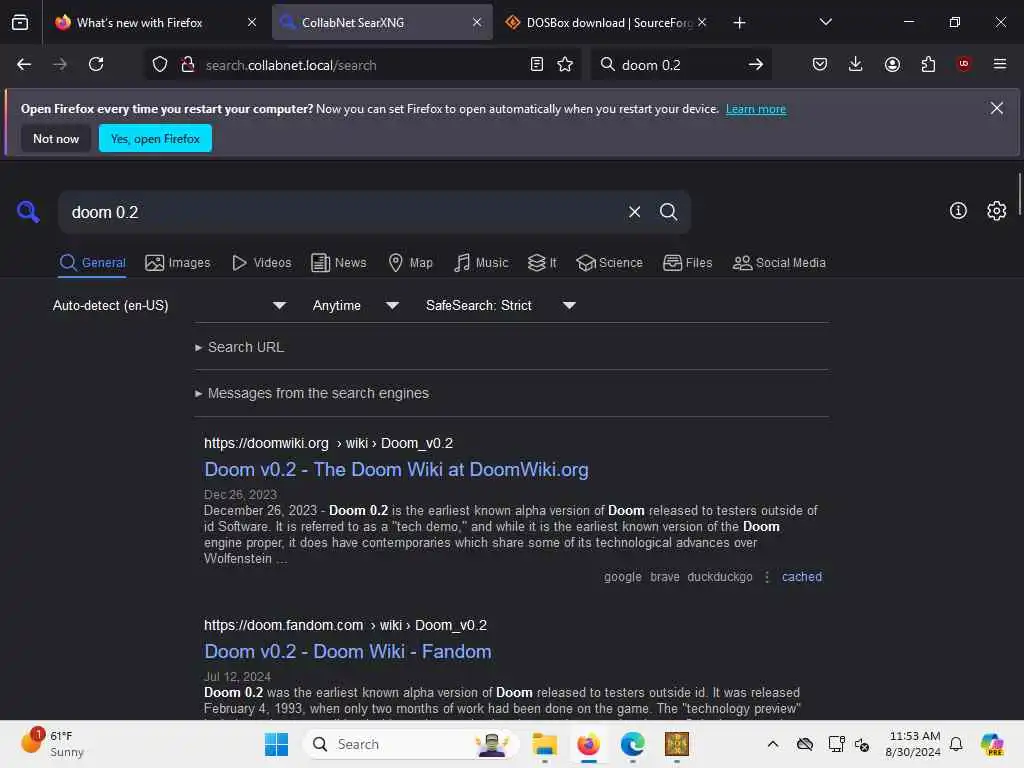This screenshot has width=1024, height=768.
Task: Open the Learn more link
Action: pyautogui.click(x=756, y=109)
